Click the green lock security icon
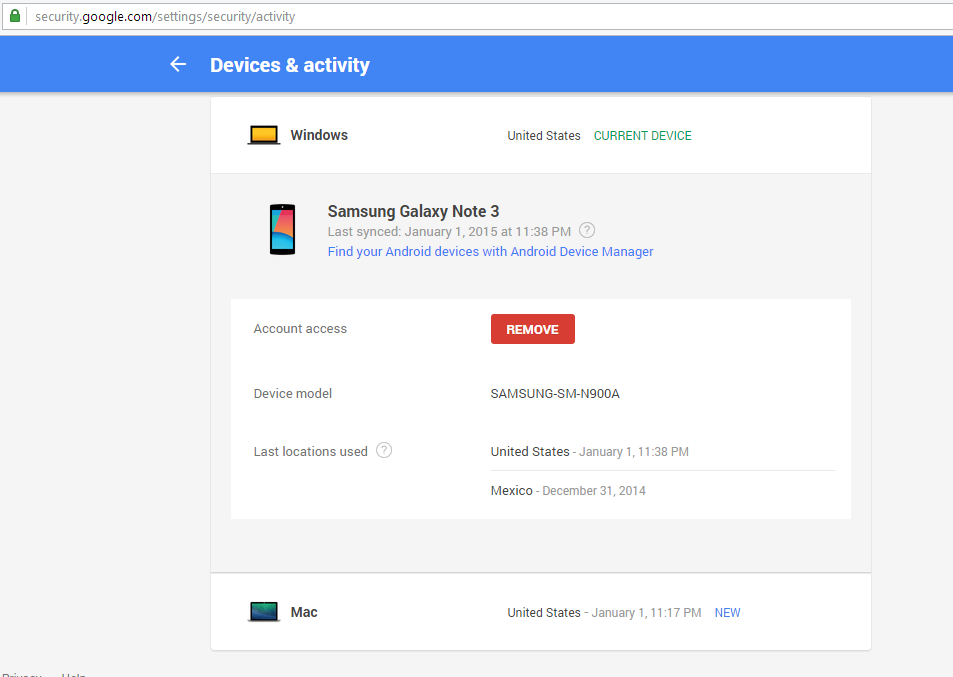953x677 pixels. [15, 16]
